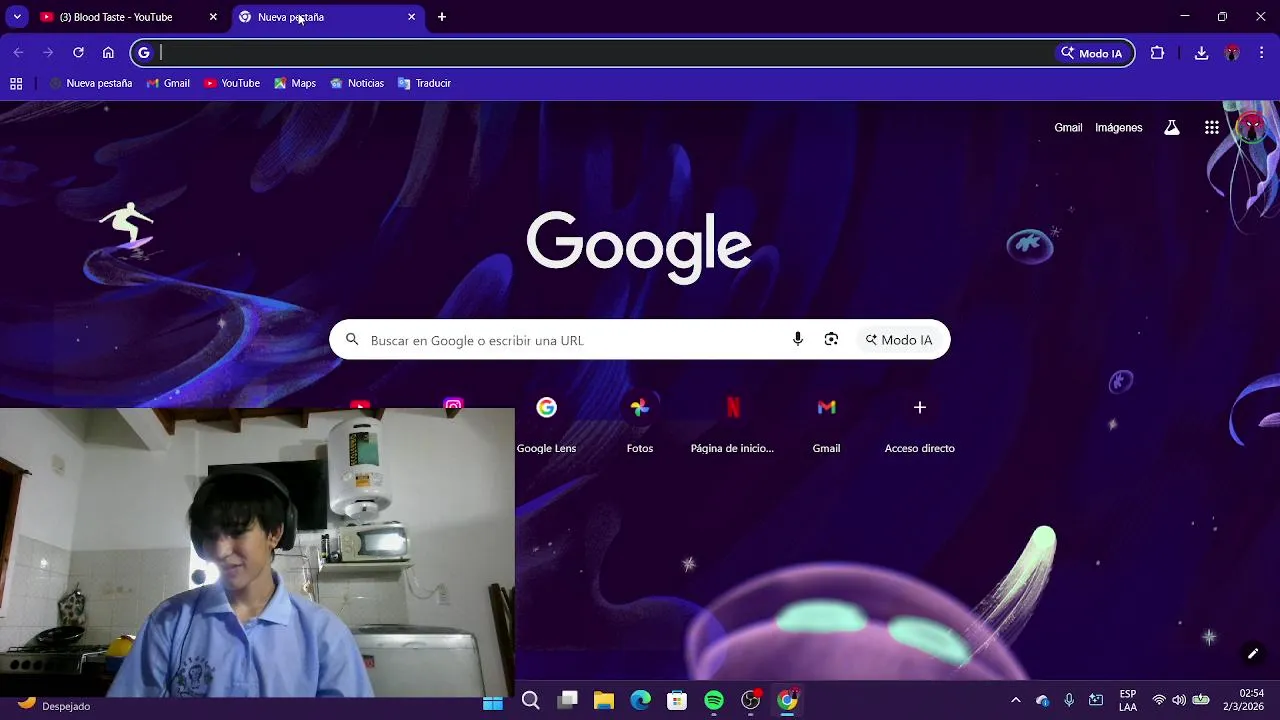The image size is (1280, 720).
Task: Switch the ESP LAA input language
Action: (1128, 700)
